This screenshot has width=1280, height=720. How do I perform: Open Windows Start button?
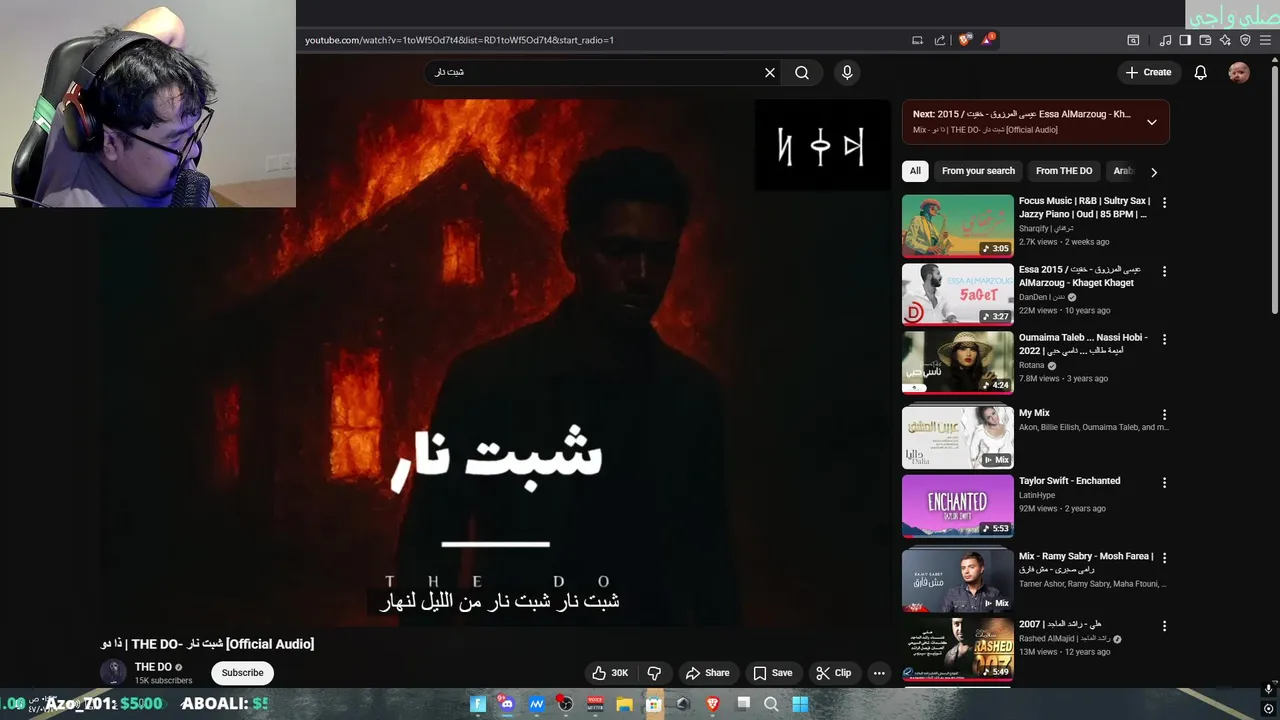click(800, 704)
